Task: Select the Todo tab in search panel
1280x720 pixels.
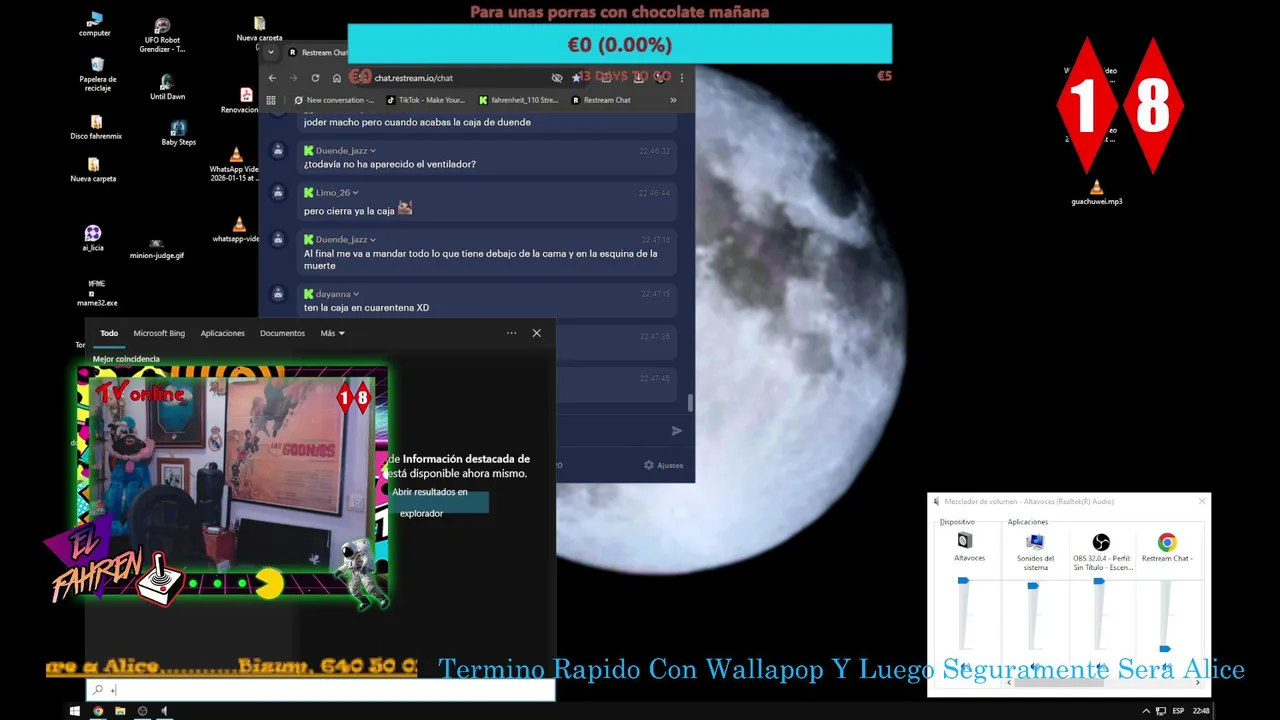Action: pos(109,333)
